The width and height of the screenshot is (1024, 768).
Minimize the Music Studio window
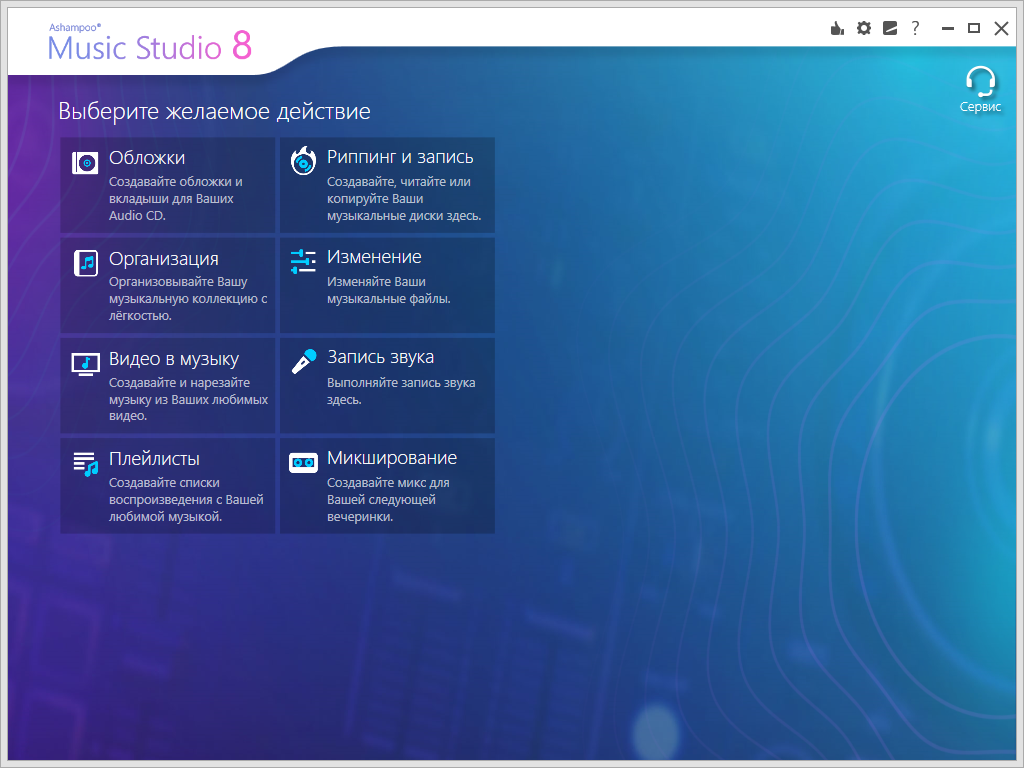(947, 29)
